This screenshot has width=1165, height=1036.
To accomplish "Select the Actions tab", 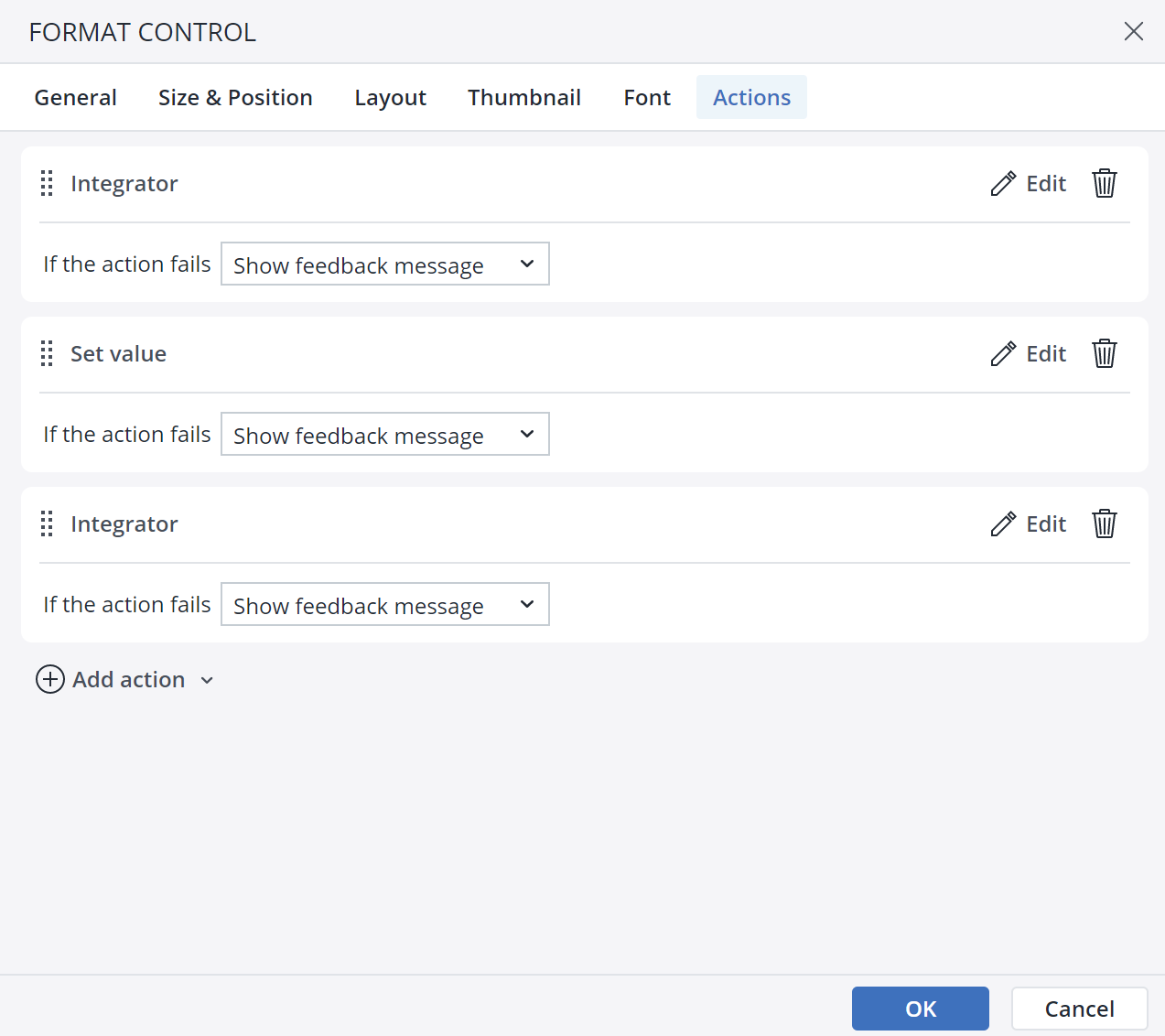I will (x=751, y=97).
